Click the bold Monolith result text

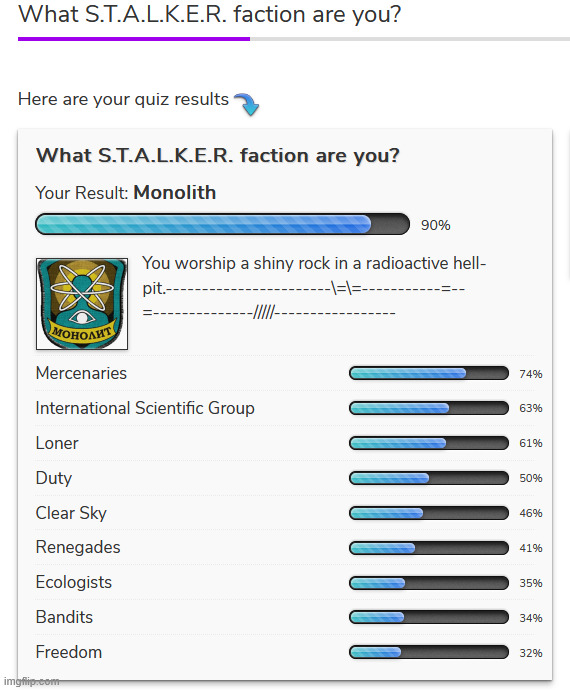click(x=175, y=192)
